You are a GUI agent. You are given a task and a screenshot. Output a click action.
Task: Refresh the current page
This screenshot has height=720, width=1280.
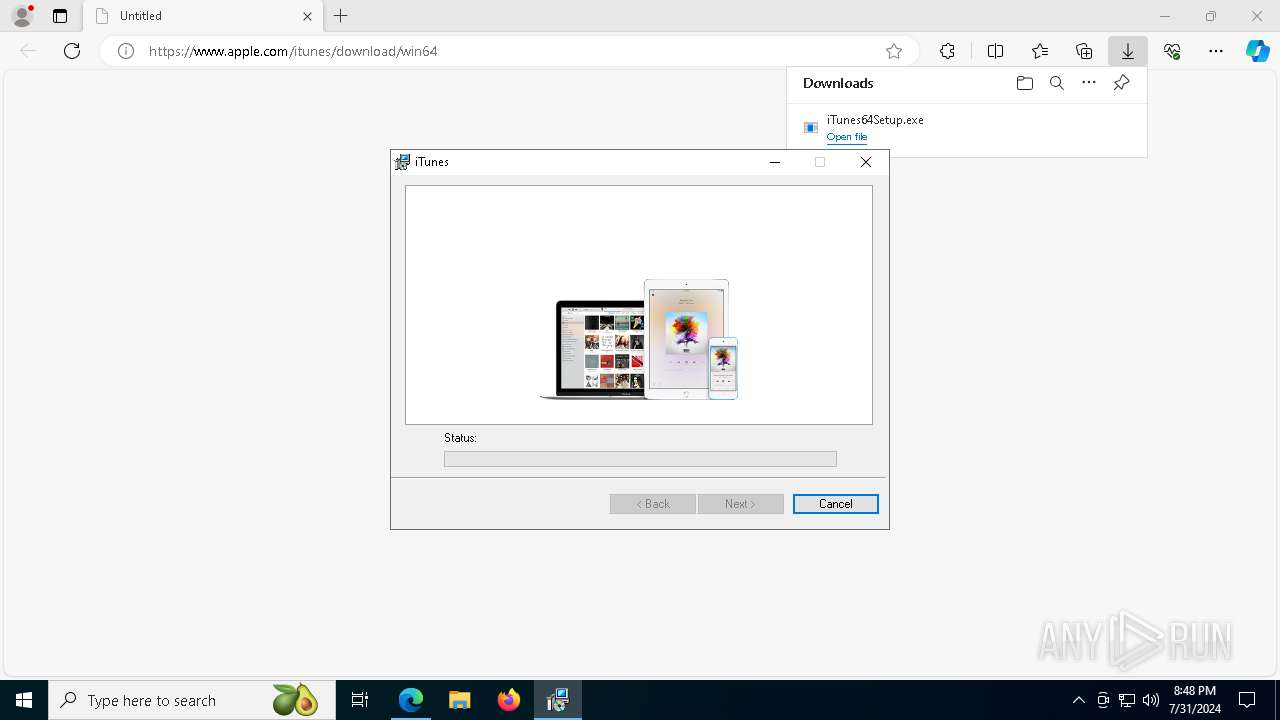[72, 51]
